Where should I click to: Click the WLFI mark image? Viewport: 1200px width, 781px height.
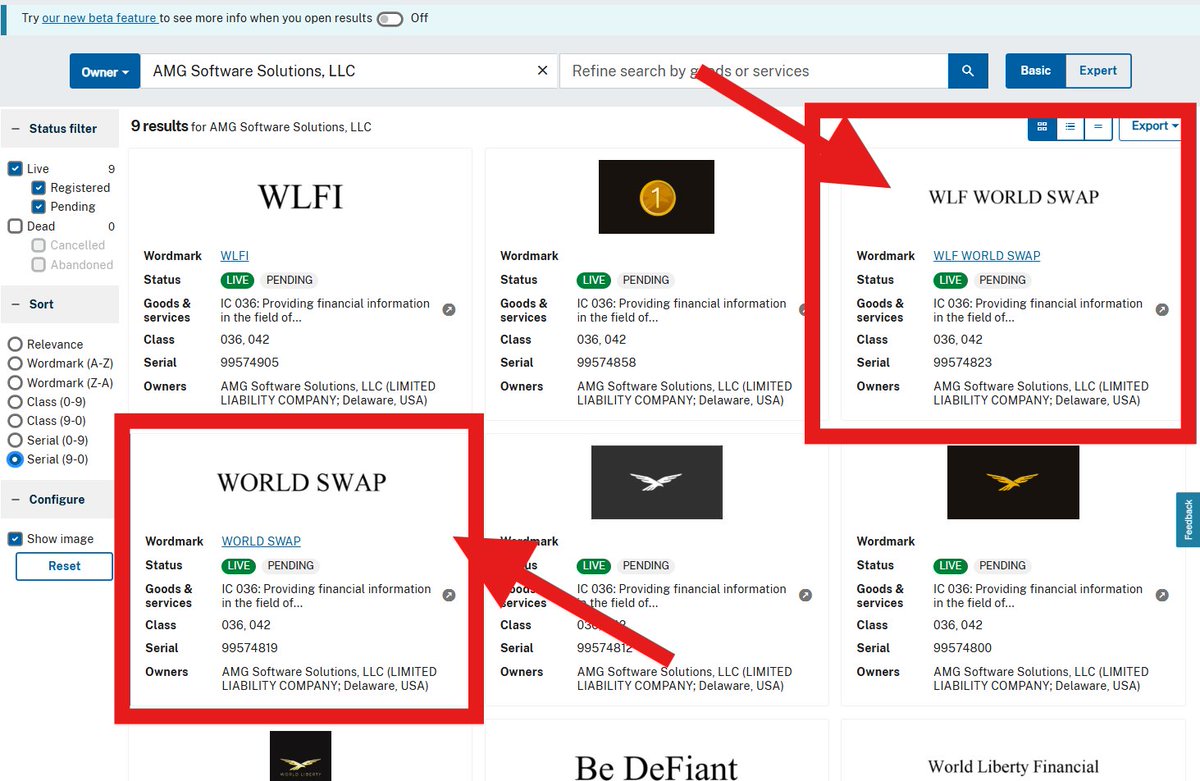click(300, 197)
